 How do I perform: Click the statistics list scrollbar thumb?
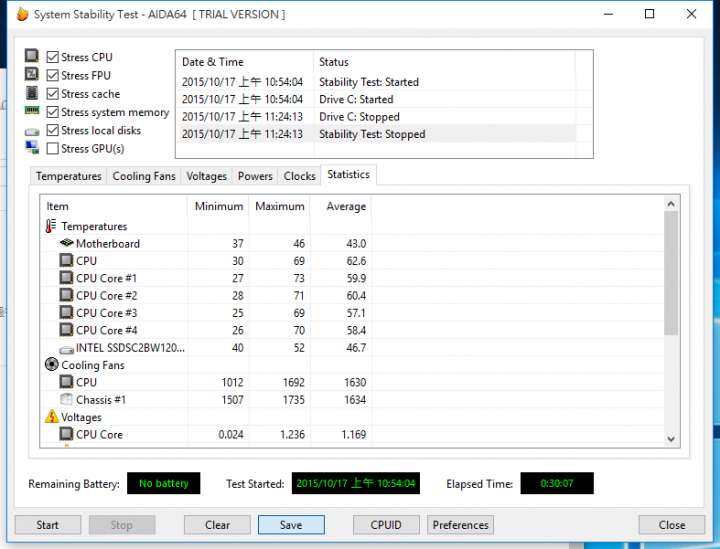(x=671, y=273)
